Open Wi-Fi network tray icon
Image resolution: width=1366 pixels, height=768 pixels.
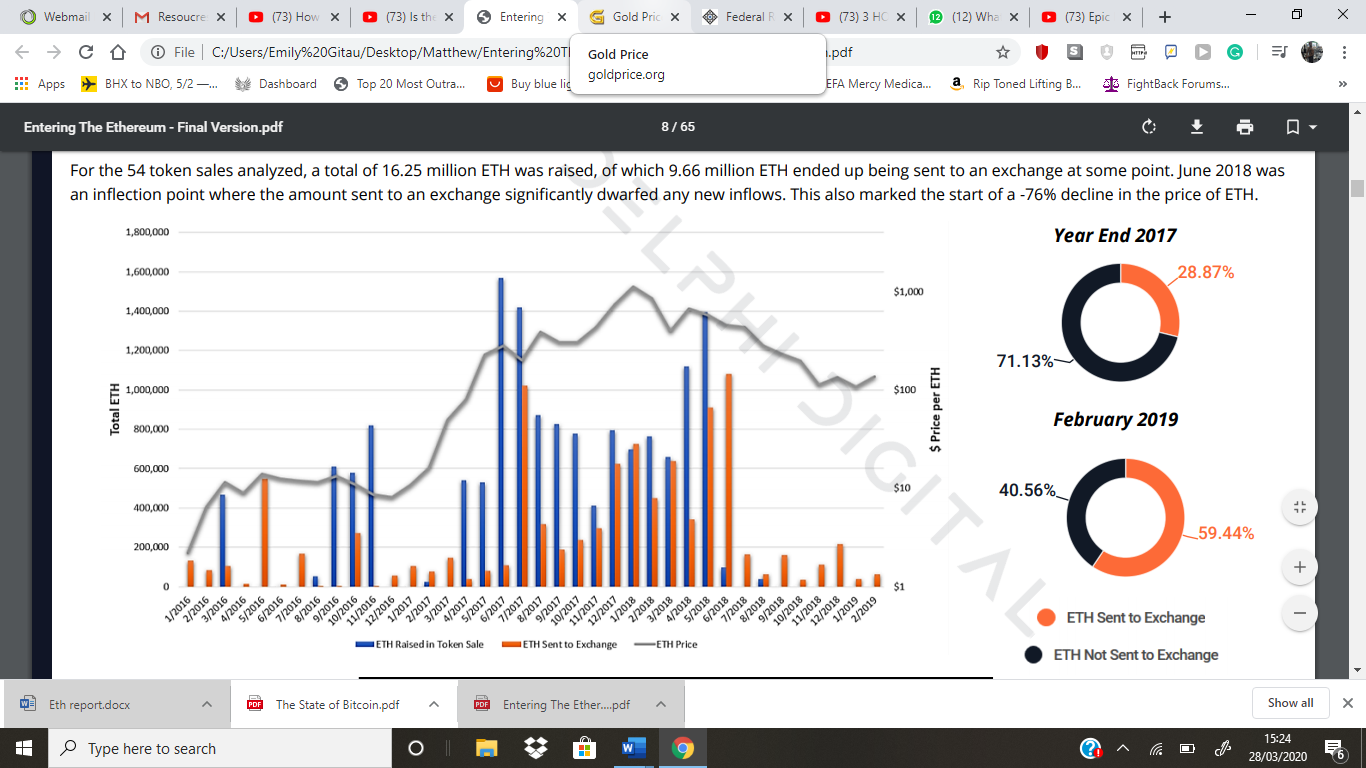point(1156,748)
